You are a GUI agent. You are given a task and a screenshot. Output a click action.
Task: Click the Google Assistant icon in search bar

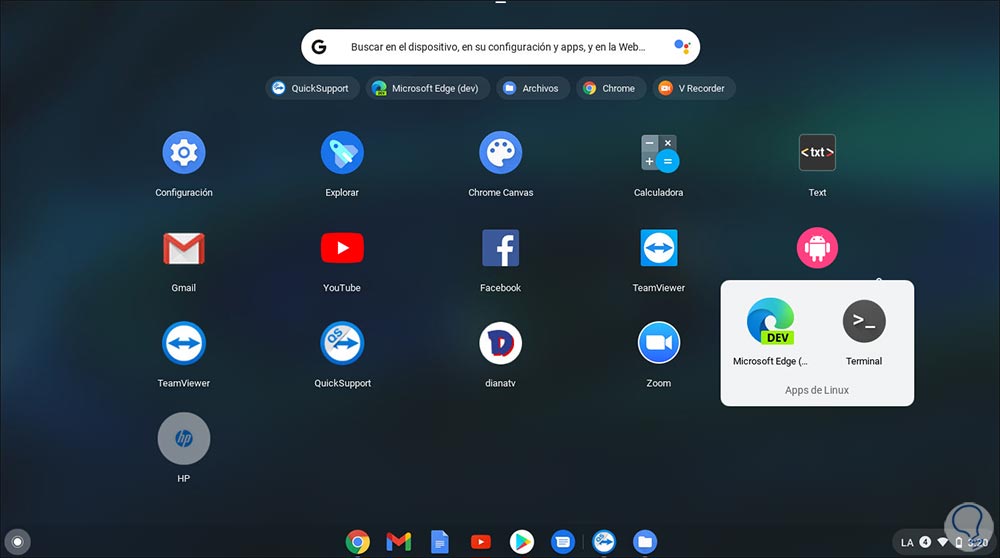682,47
